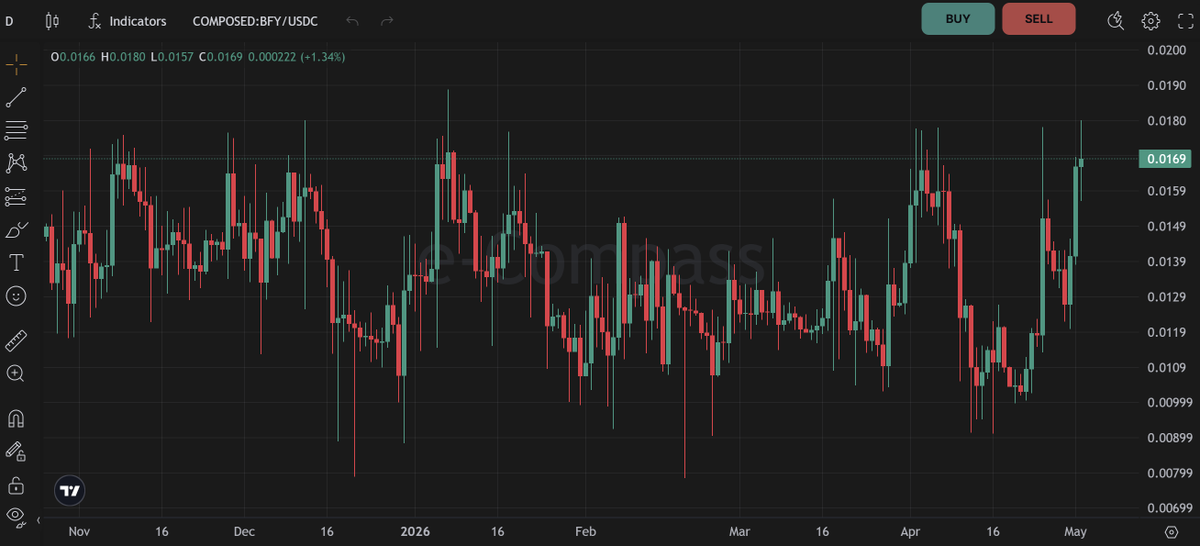Click the red SELL button

[1039, 19]
